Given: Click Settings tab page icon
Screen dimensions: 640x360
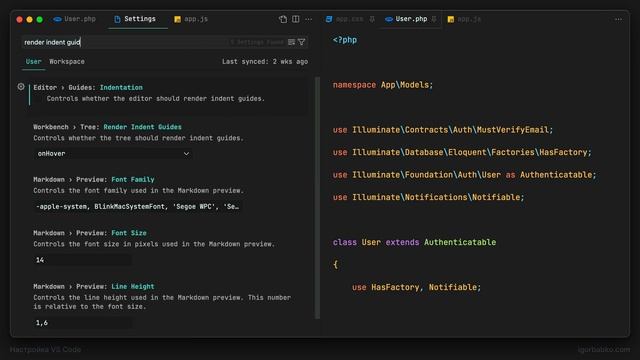Looking at the screenshot, I should tap(118, 19).
